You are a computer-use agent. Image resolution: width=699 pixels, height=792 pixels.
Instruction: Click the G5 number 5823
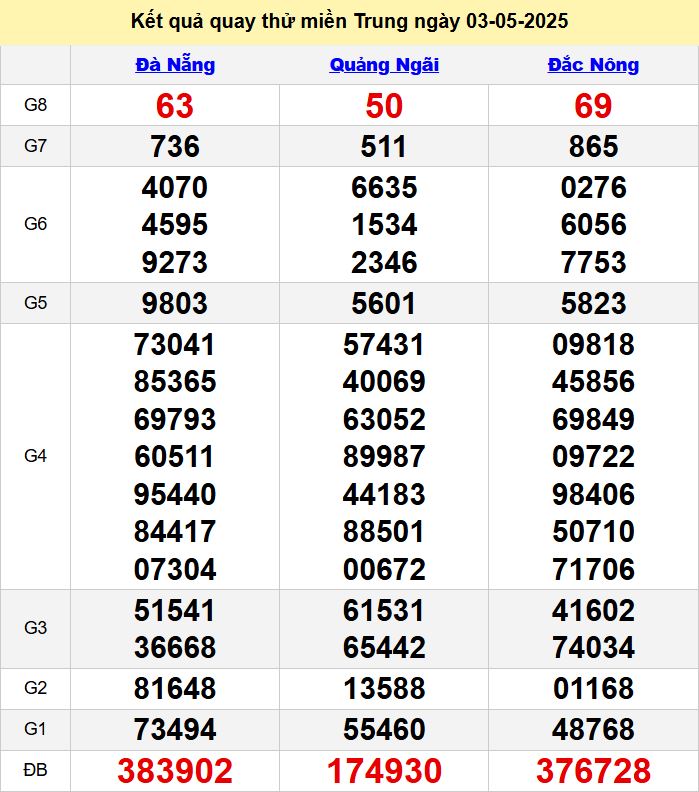[593, 304]
